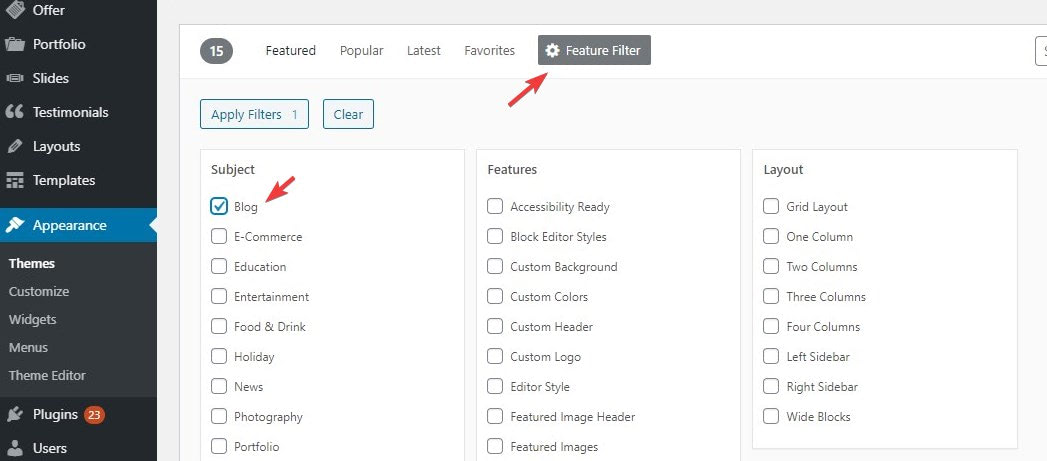Image resolution: width=1047 pixels, height=461 pixels.
Task: Tick the Accessibility Ready feature checkbox
Action: click(x=495, y=206)
